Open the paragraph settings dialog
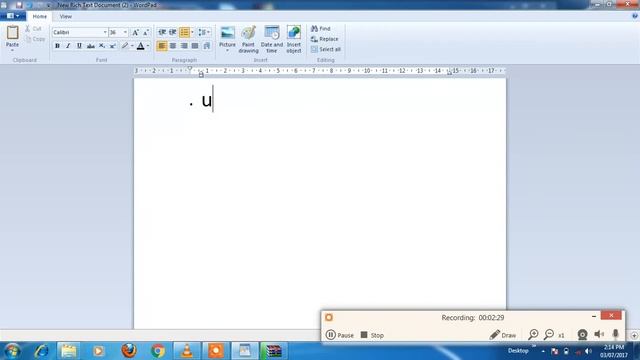The width and height of the screenshot is (640, 360). pos(207,46)
